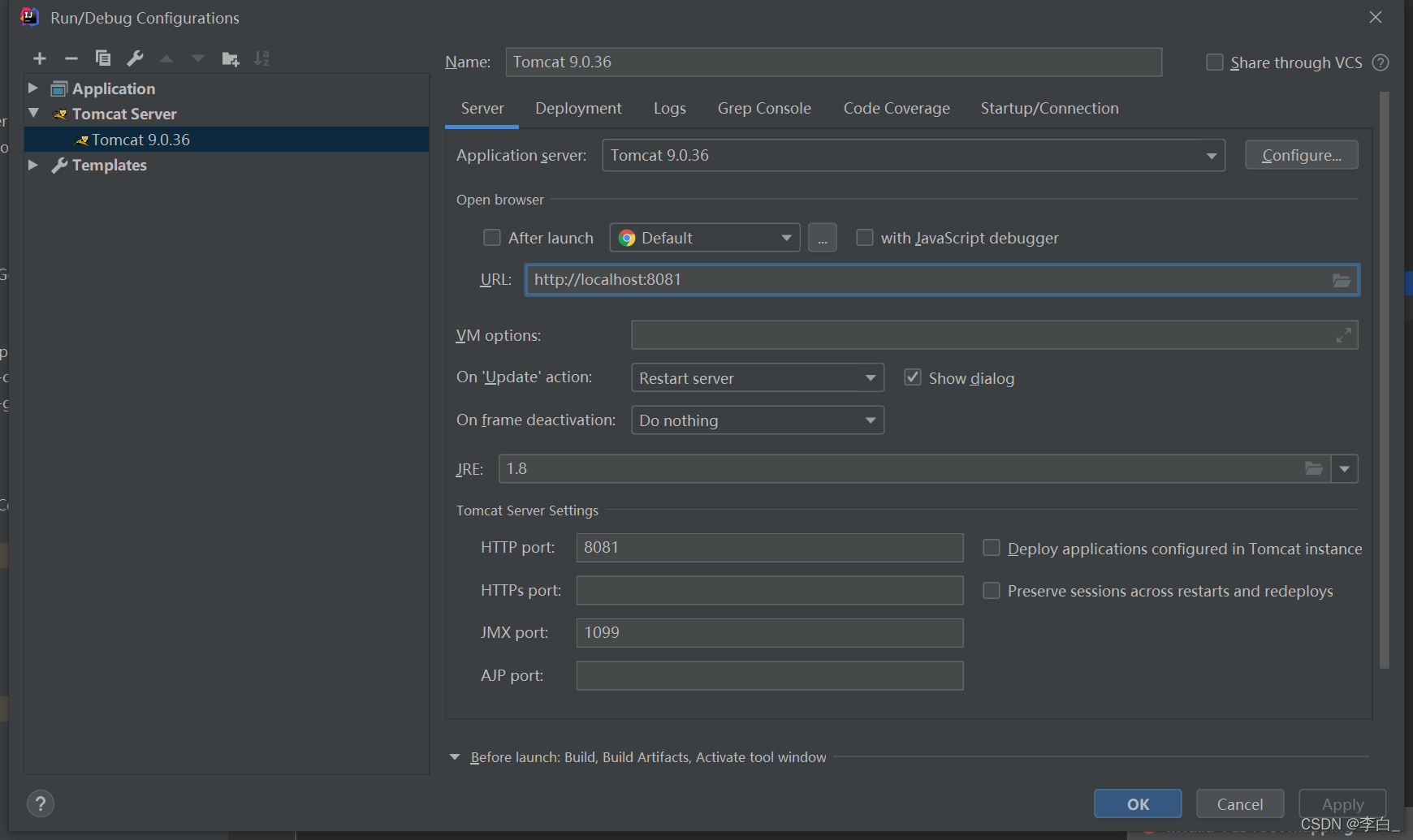Screen dimensions: 1413x840
Task: Sort configurations alphabetically with the sort icon
Action: click(261, 58)
